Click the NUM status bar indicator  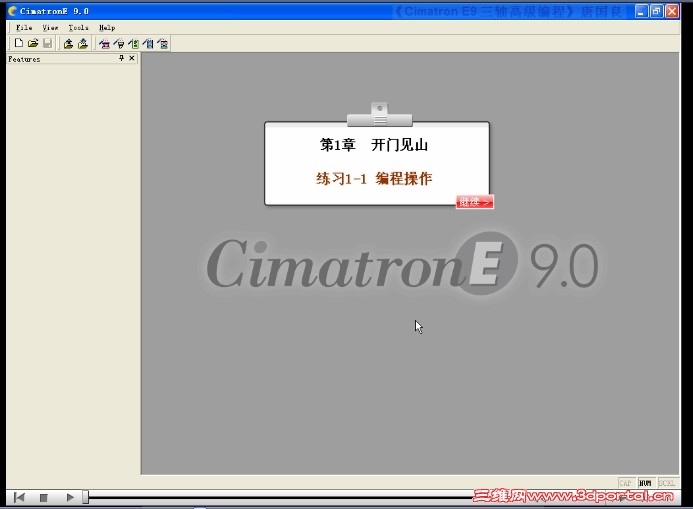[x=645, y=483]
